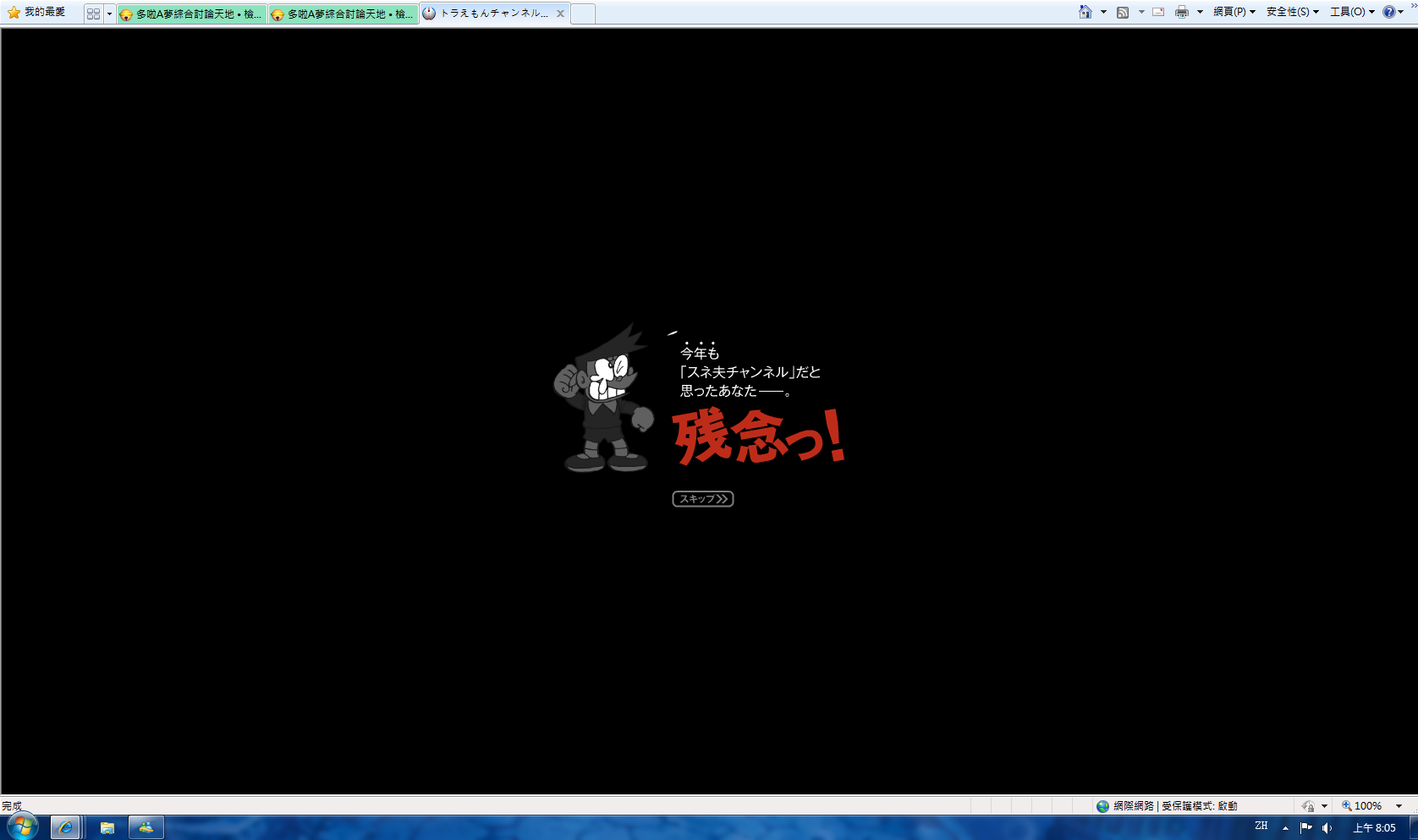Click the privacy lock icon in status bar
The image size is (1418, 840).
click(1308, 806)
